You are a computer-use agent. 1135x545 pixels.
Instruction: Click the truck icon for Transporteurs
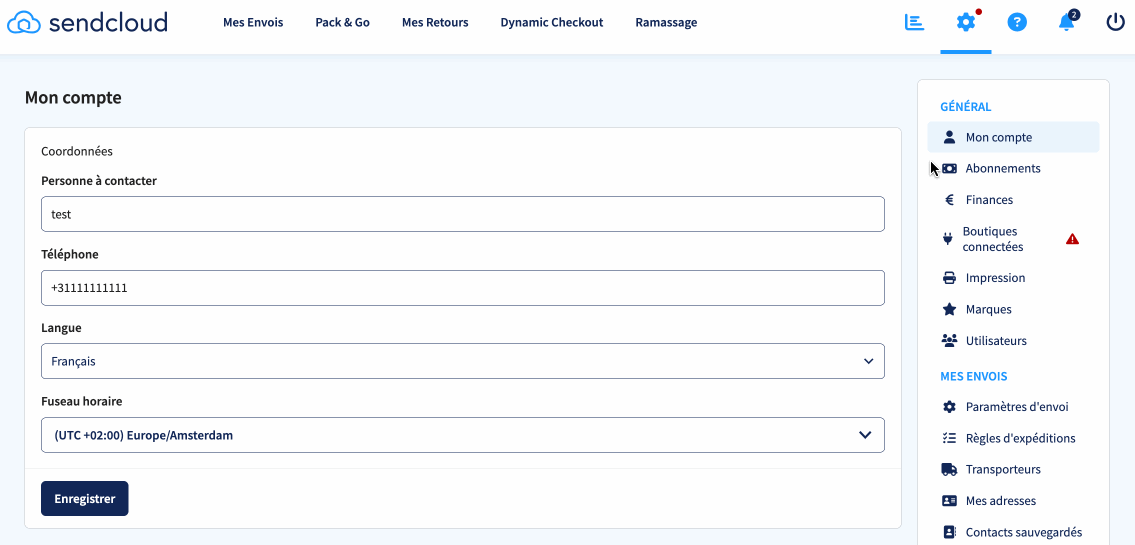click(949, 470)
